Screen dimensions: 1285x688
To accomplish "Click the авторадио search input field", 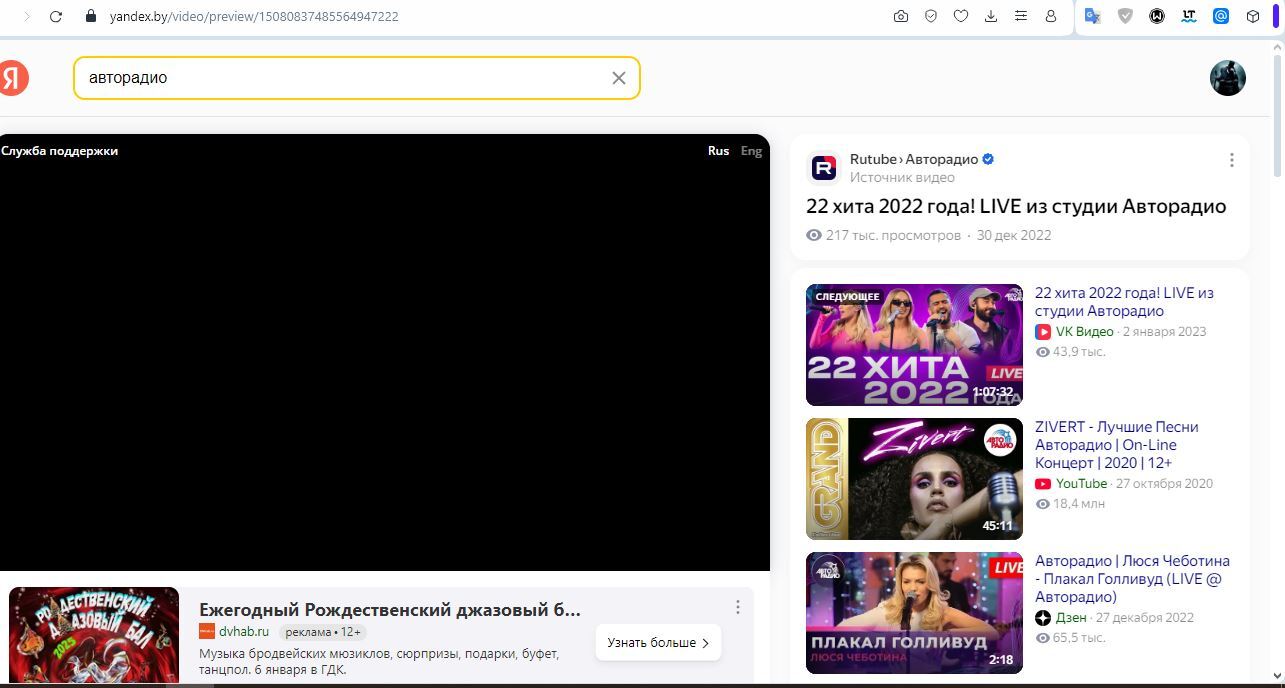I will point(340,78).
